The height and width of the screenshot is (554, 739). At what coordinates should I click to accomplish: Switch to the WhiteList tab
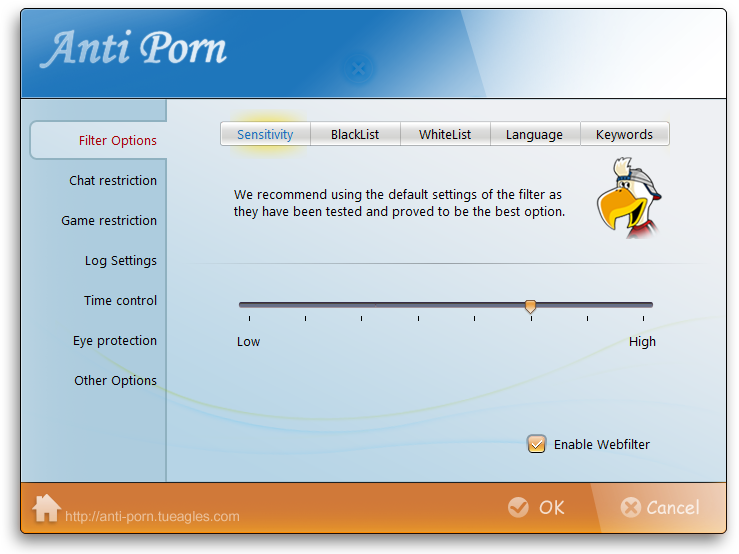coord(445,134)
